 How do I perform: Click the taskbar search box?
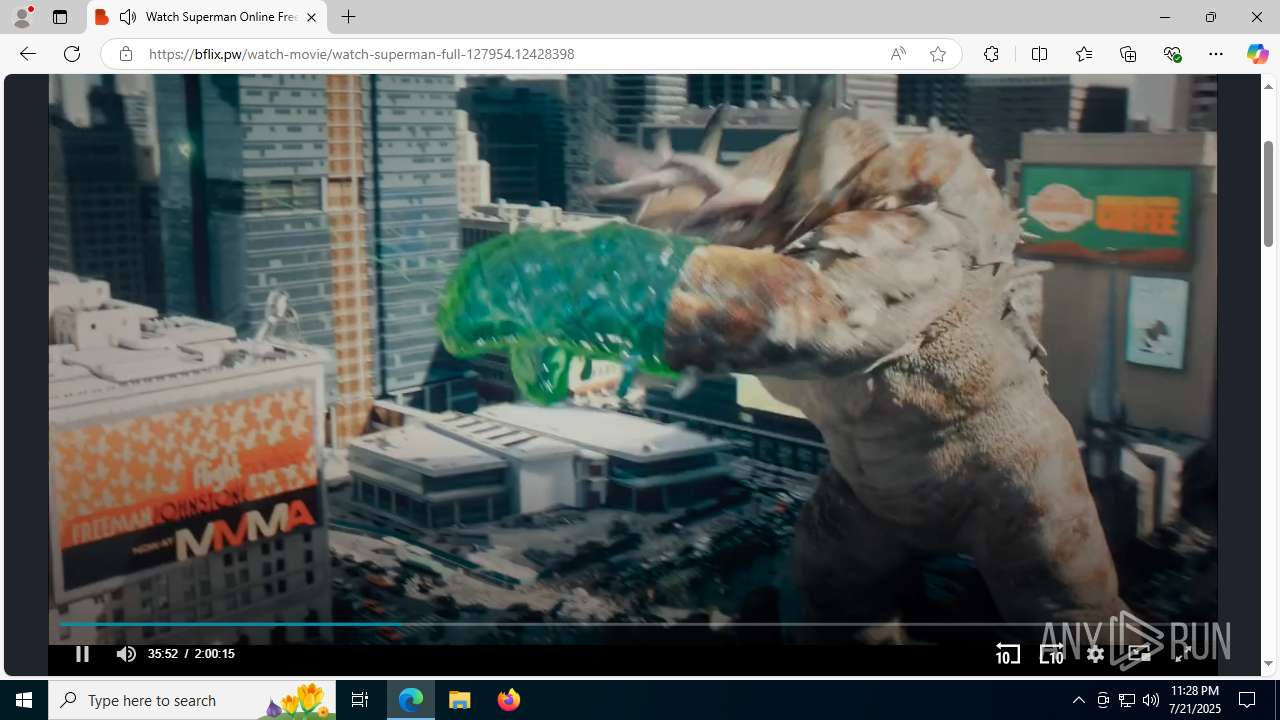click(192, 700)
